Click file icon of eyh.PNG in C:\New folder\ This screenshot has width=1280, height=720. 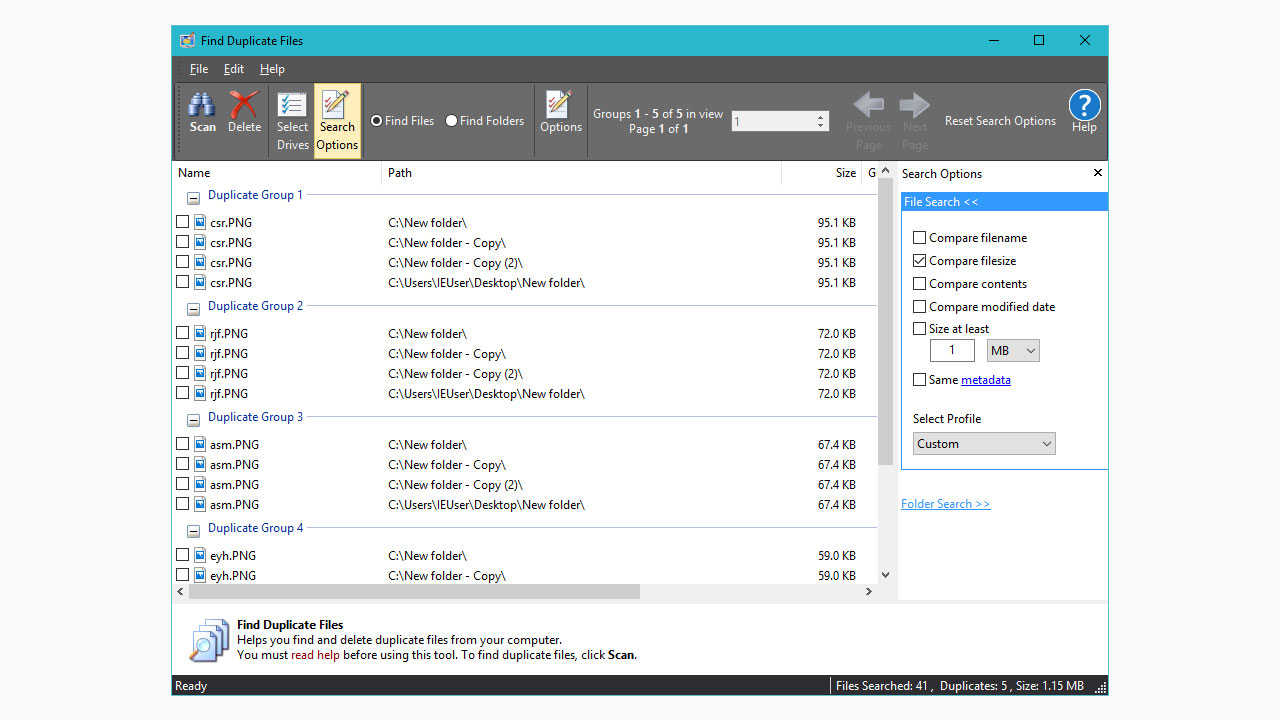coord(200,555)
